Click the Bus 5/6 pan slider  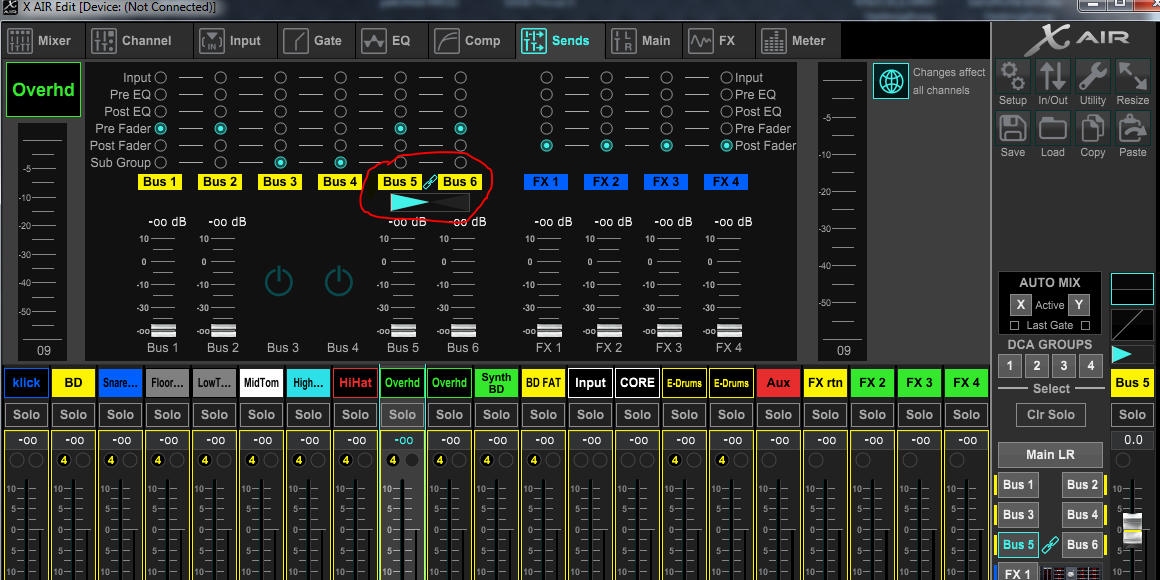coord(430,203)
